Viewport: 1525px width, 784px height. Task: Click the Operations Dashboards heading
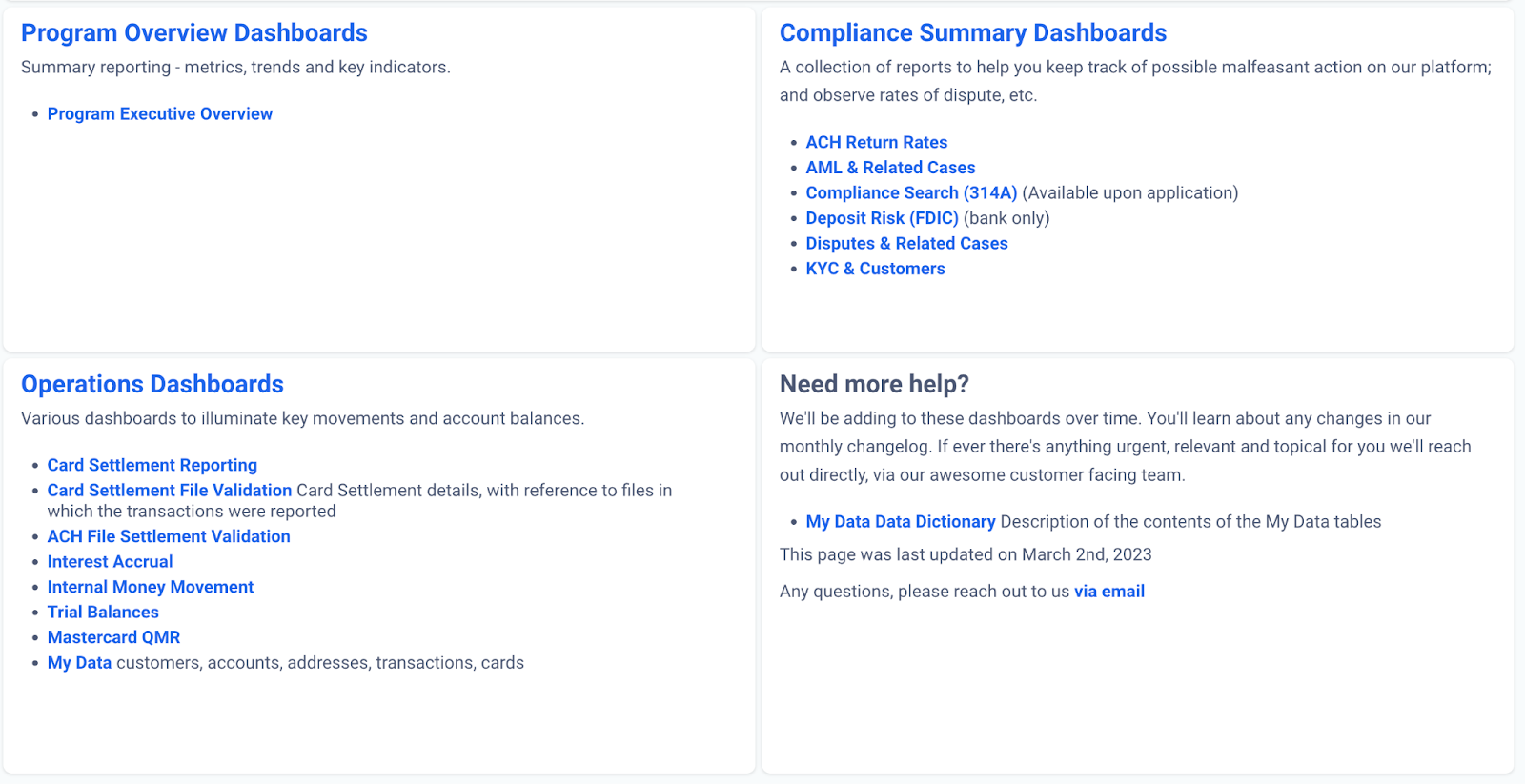tap(152, 384)
